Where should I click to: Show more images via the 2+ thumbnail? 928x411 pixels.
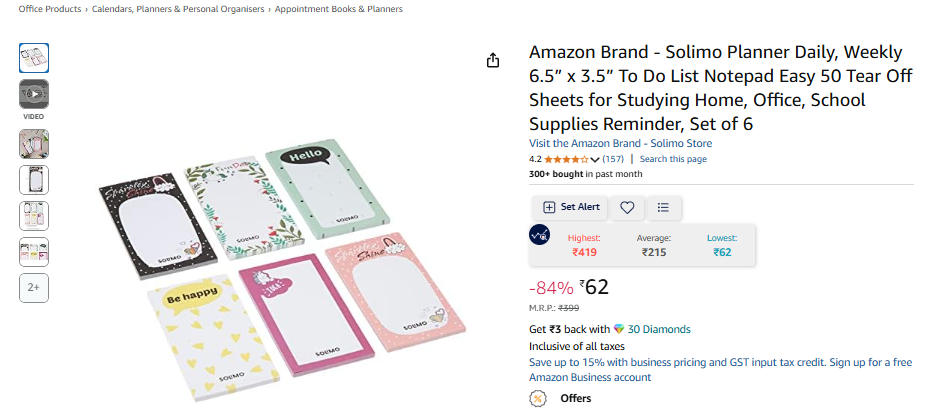34,287
